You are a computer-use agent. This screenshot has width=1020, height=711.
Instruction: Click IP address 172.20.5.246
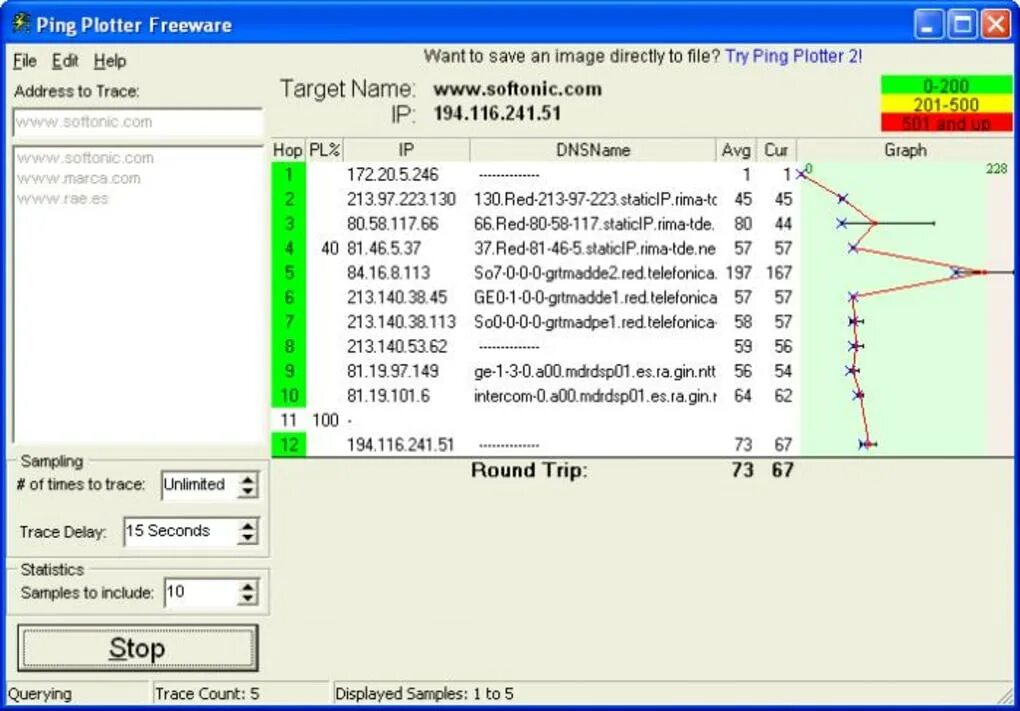point(392,174)
